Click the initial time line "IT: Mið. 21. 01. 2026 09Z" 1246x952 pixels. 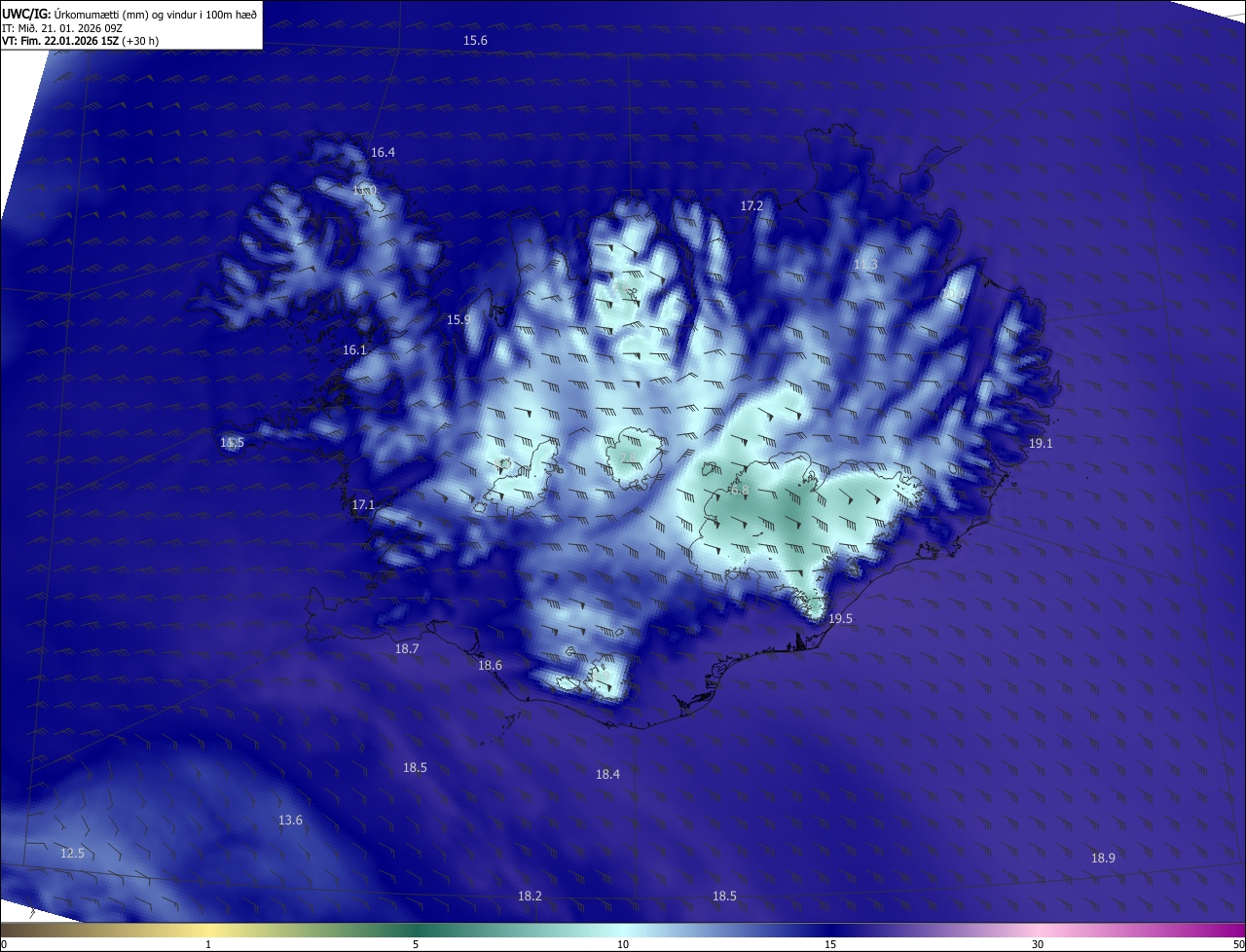point(62,28)
